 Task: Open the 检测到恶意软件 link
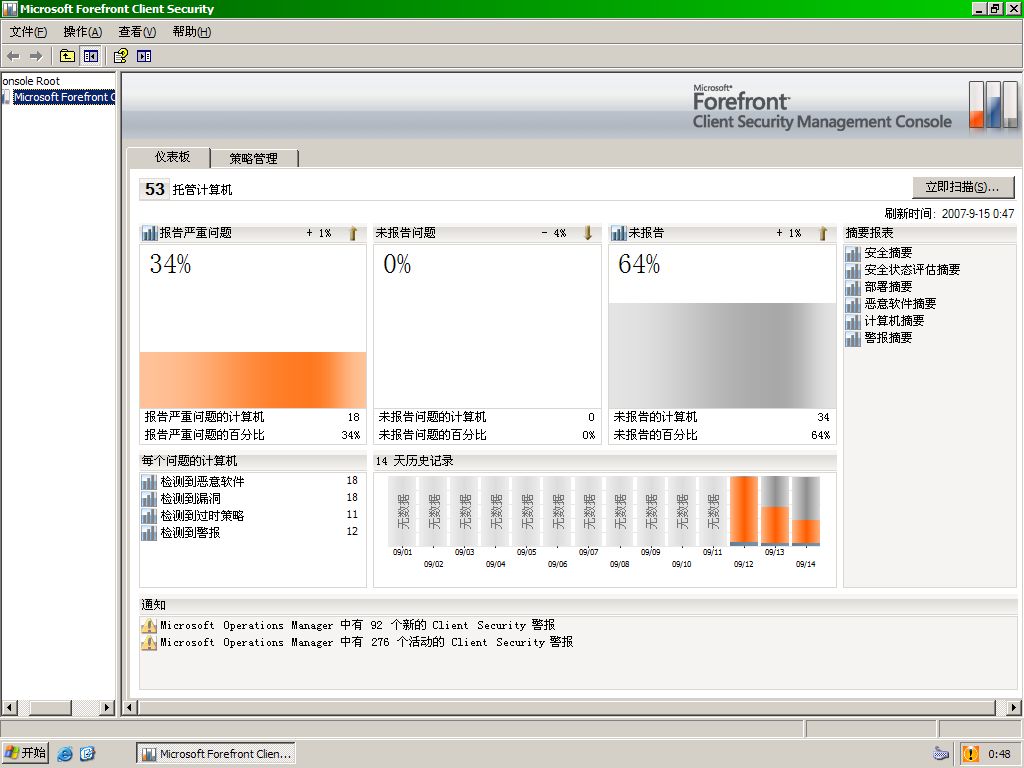coord(202,482)
